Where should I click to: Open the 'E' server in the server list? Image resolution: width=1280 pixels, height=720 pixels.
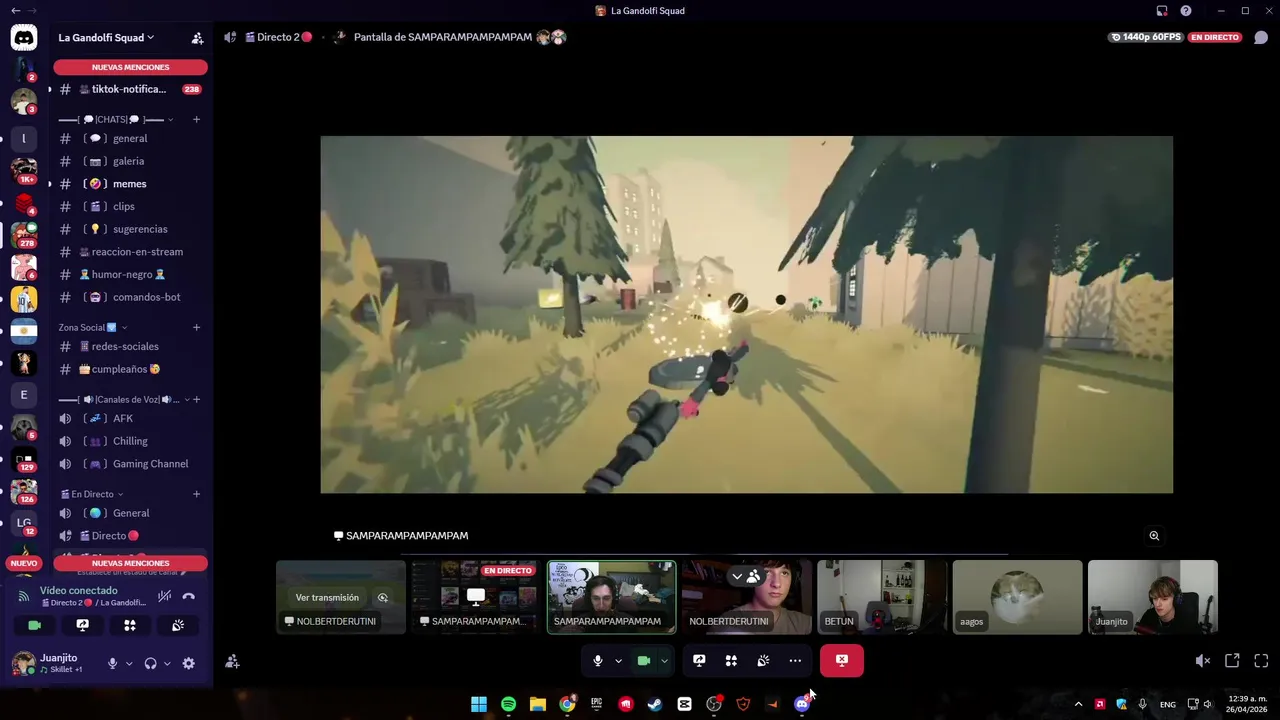pyautogui.click(x=24, y=394)
